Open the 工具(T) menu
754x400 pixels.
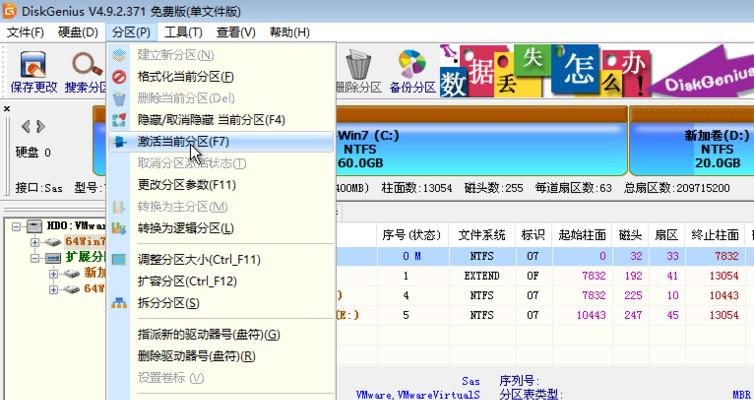click(183, 33)
